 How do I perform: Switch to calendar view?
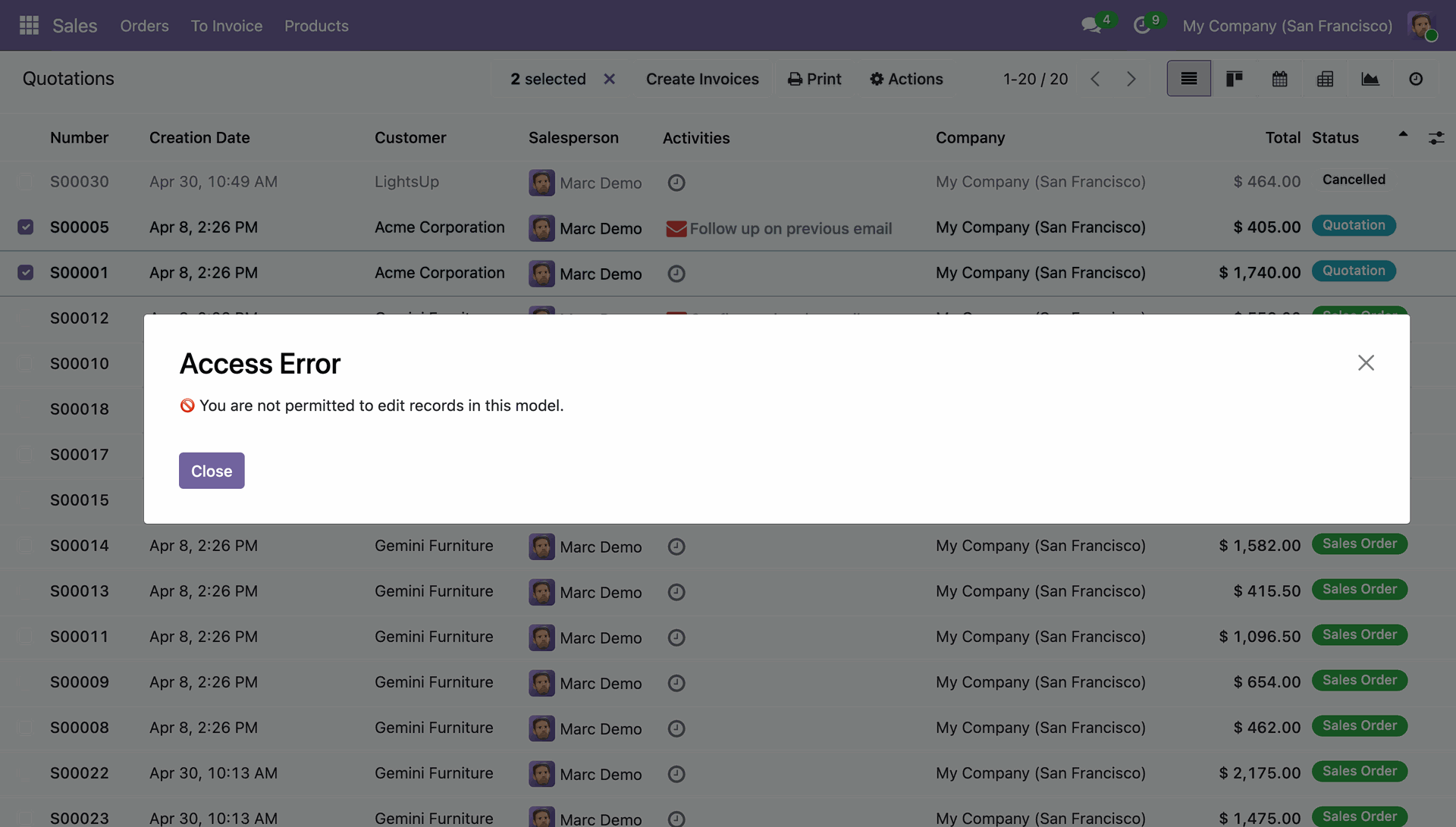1279,78
